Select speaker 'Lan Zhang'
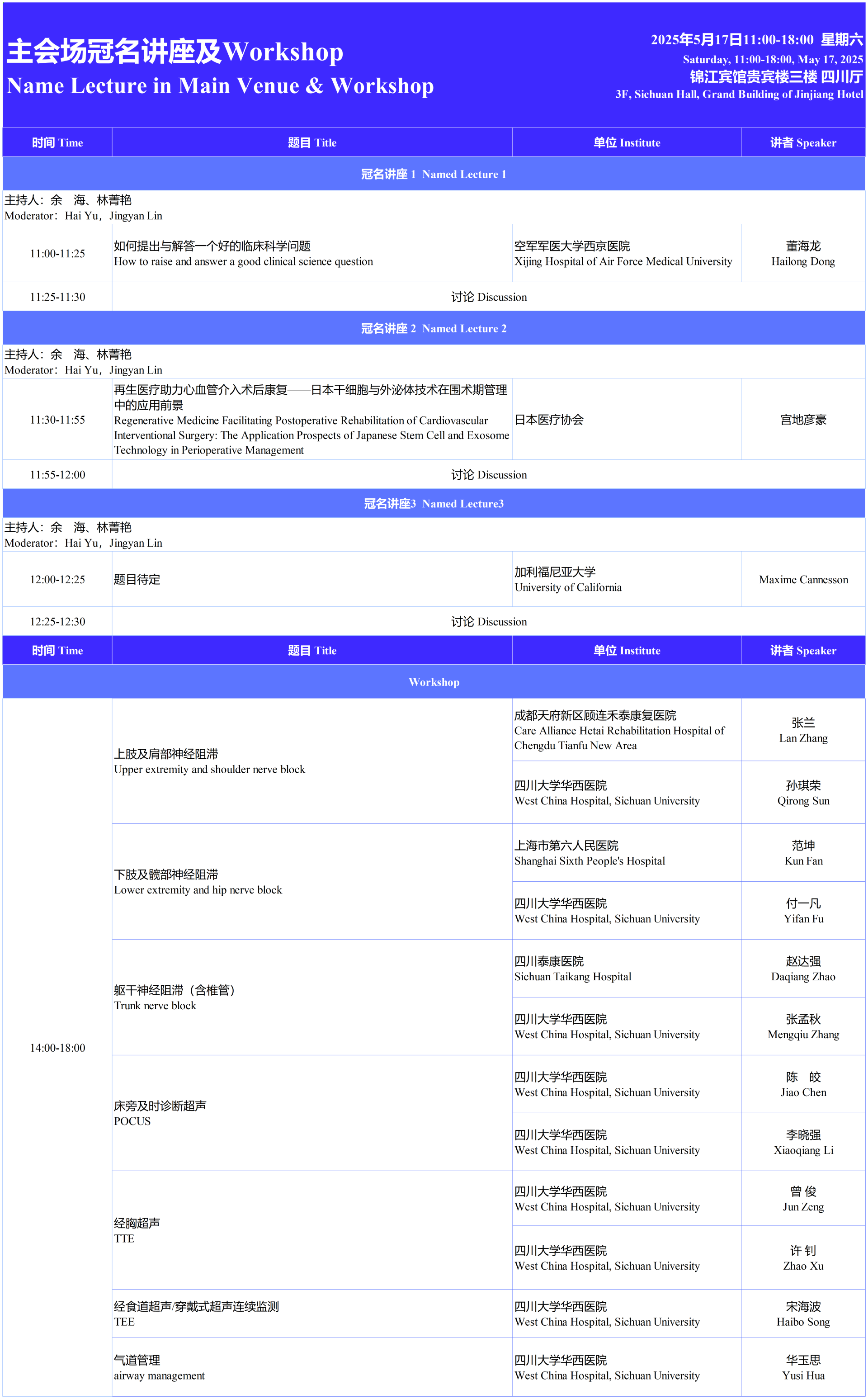 coord(803,738)
